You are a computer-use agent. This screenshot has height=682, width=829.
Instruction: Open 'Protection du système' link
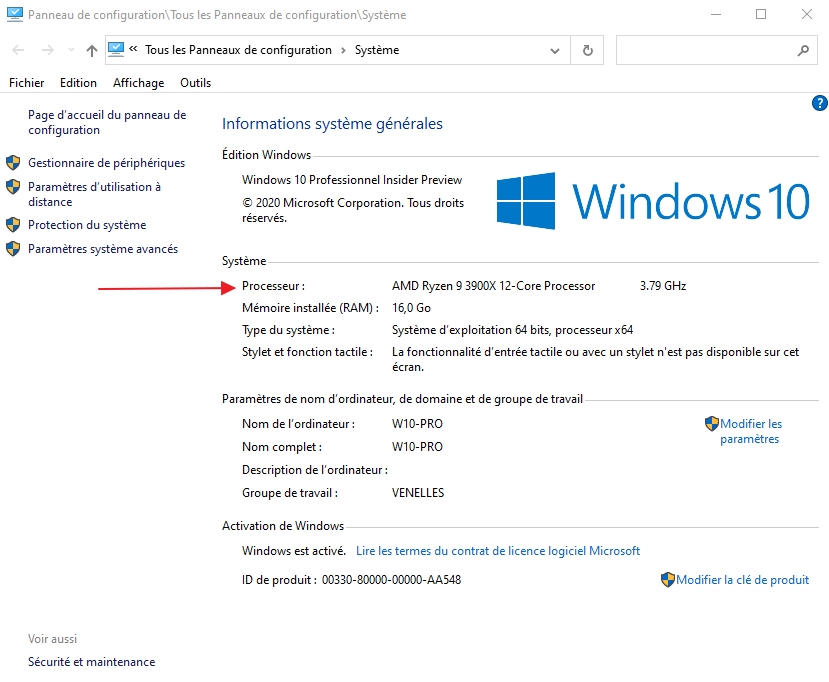(x=87, y=225)
